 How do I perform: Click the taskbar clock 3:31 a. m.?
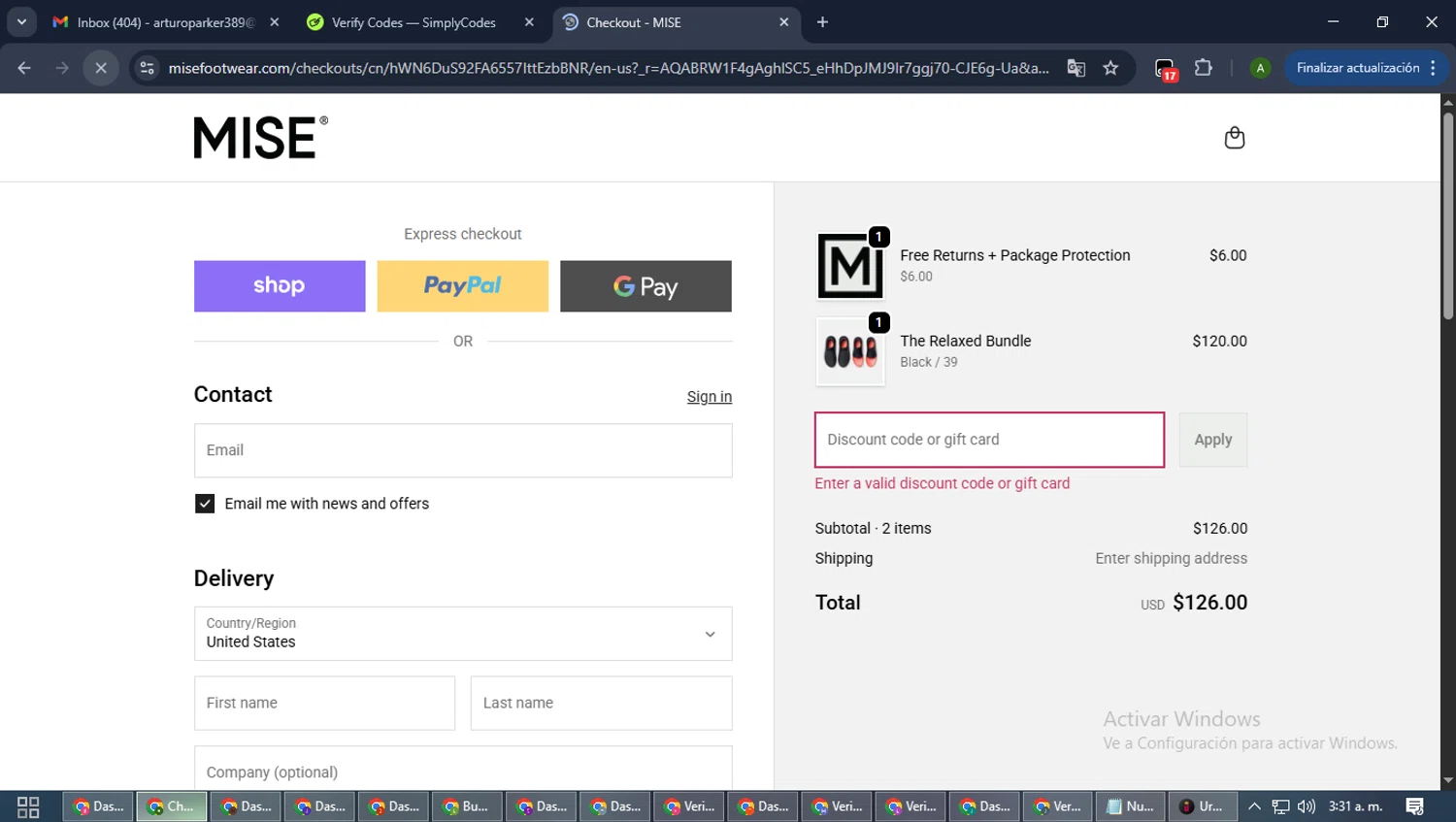(x=1356, y=806)
